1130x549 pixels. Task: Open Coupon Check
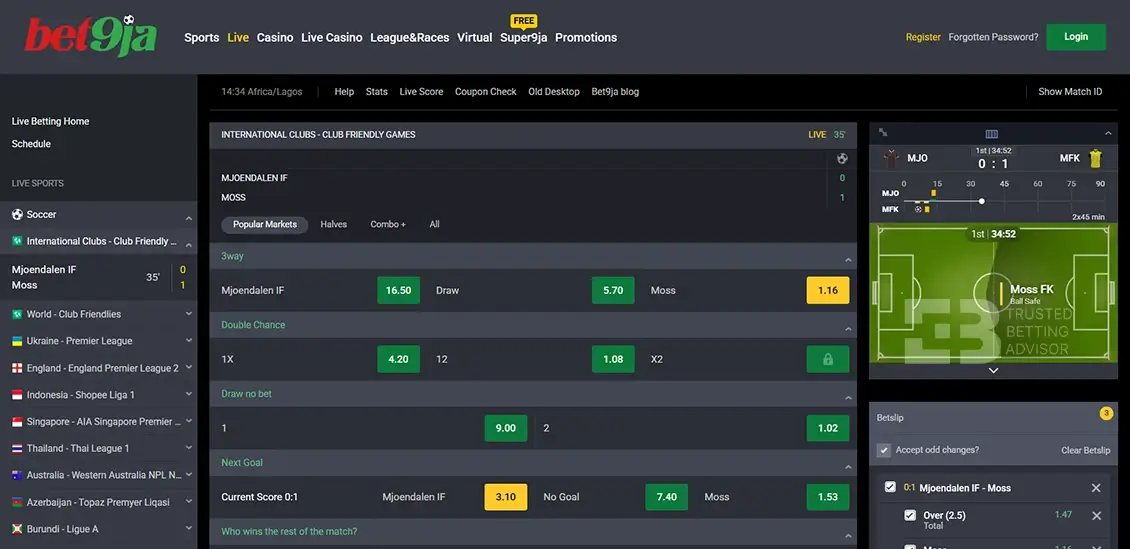pyautogui.click(x=486, y=92)
